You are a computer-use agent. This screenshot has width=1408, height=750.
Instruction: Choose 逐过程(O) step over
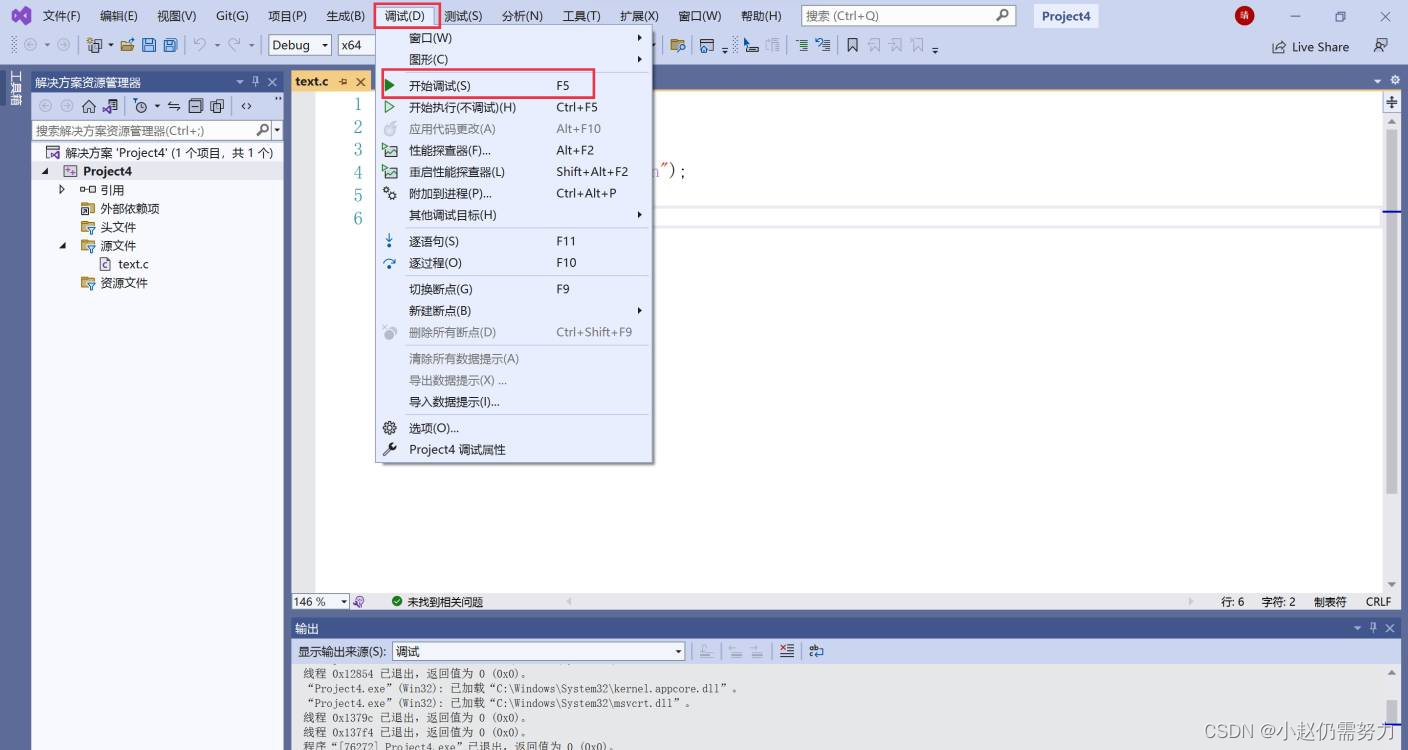514,263
